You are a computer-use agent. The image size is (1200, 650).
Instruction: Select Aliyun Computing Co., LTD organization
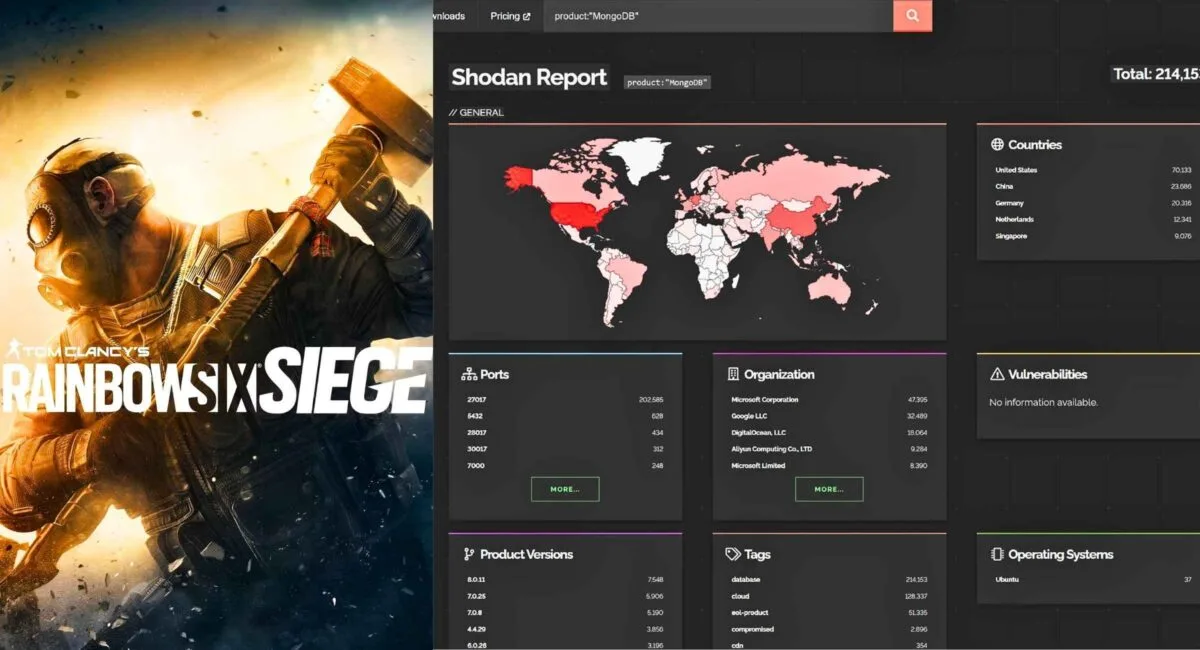click(829, 449)
